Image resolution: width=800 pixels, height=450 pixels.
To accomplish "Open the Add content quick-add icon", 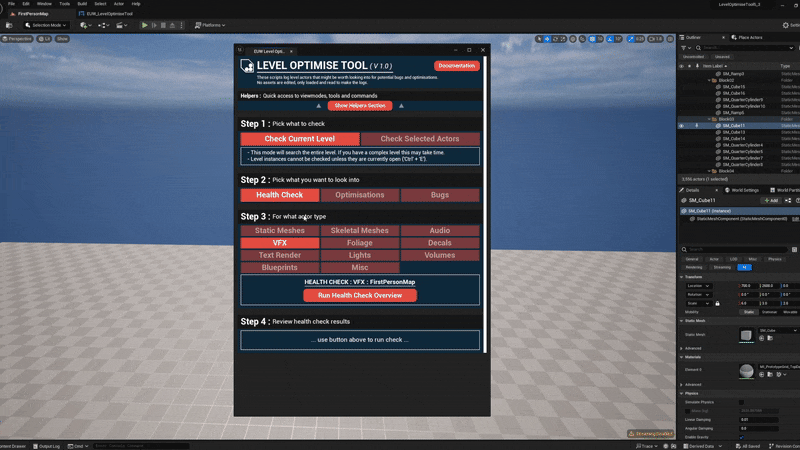I will point(85,25).
